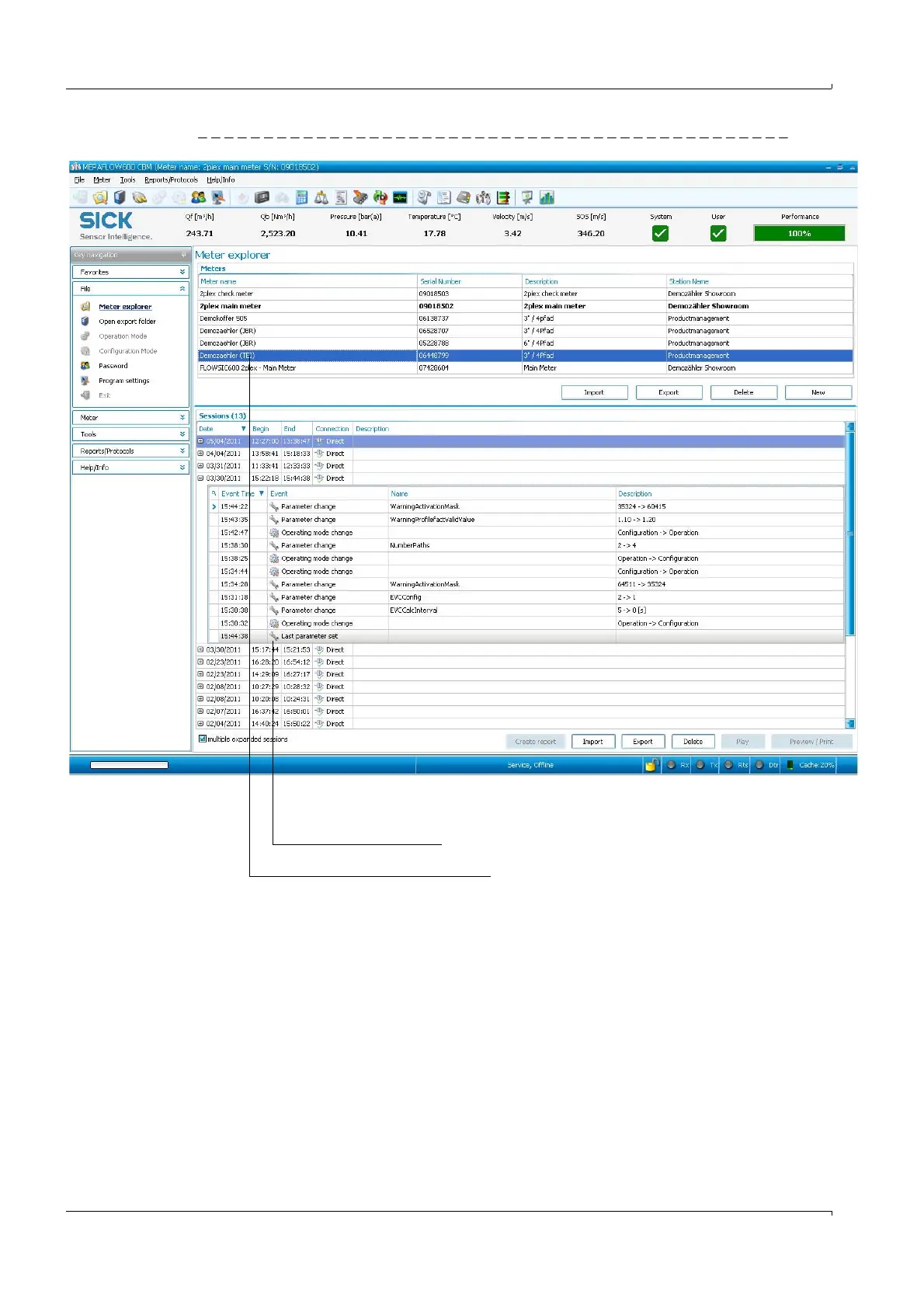Open the Reports/Protocols menu
Viewport: 924px width, 1308px height.
[x=171, y=180]
